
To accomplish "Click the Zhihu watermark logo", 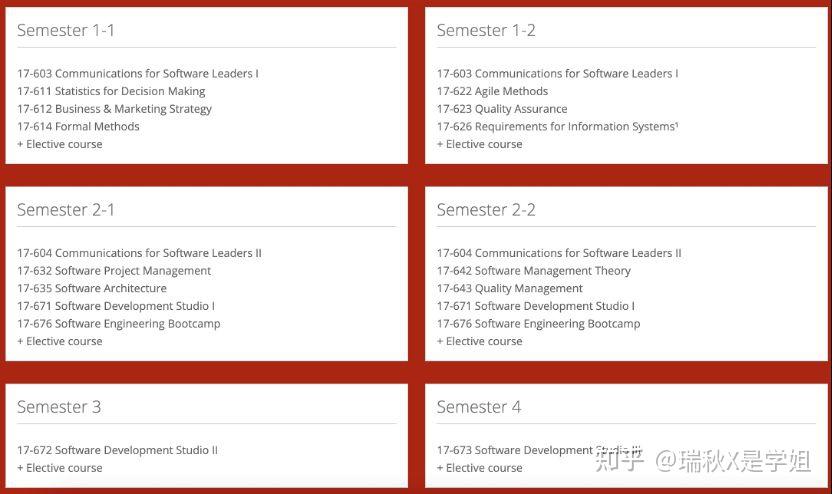I will [619, 461].
